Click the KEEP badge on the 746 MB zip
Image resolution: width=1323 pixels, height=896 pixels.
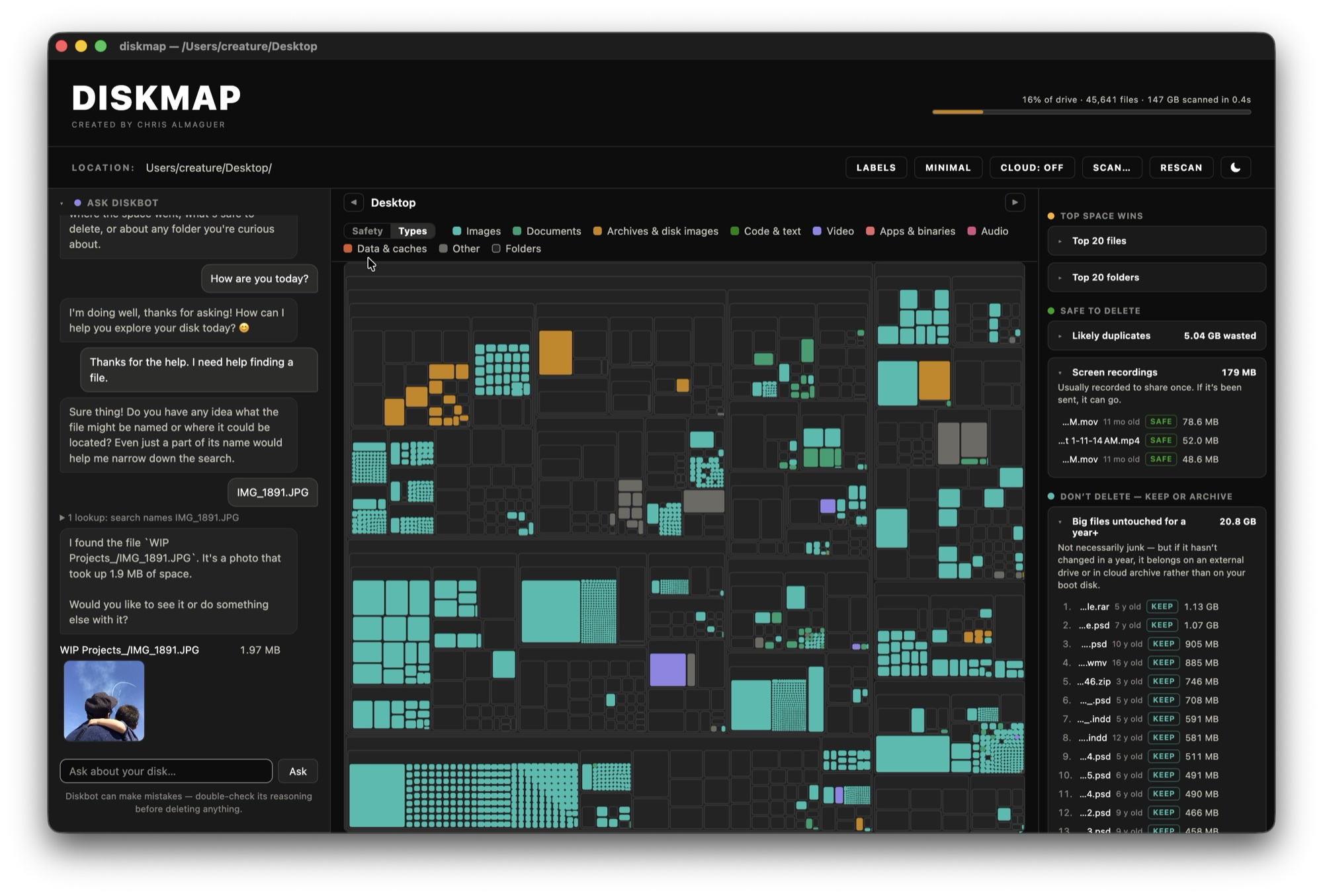(1164, 681)
